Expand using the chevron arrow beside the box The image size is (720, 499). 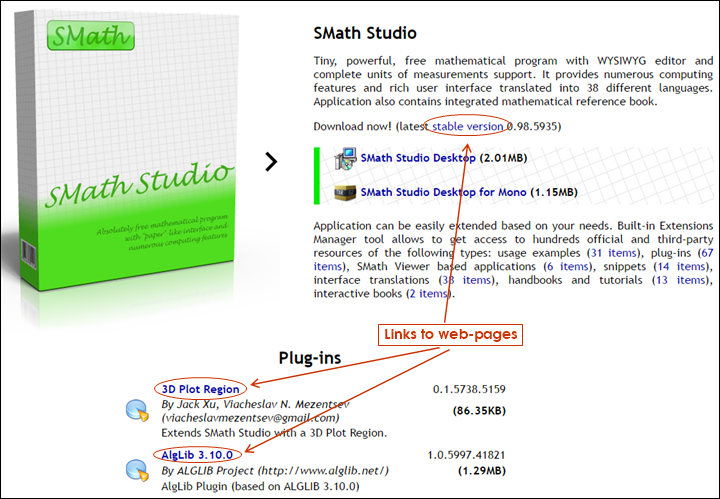click(x=271, y=161)
